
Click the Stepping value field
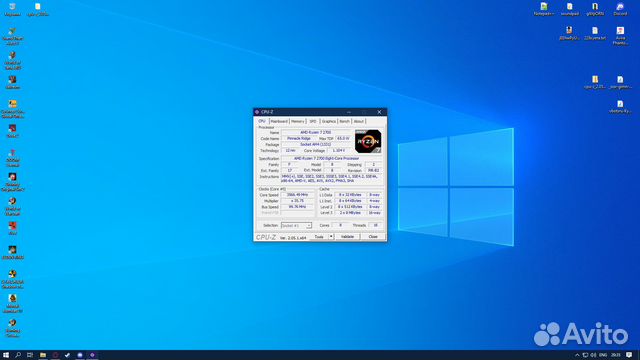point(373,164)
